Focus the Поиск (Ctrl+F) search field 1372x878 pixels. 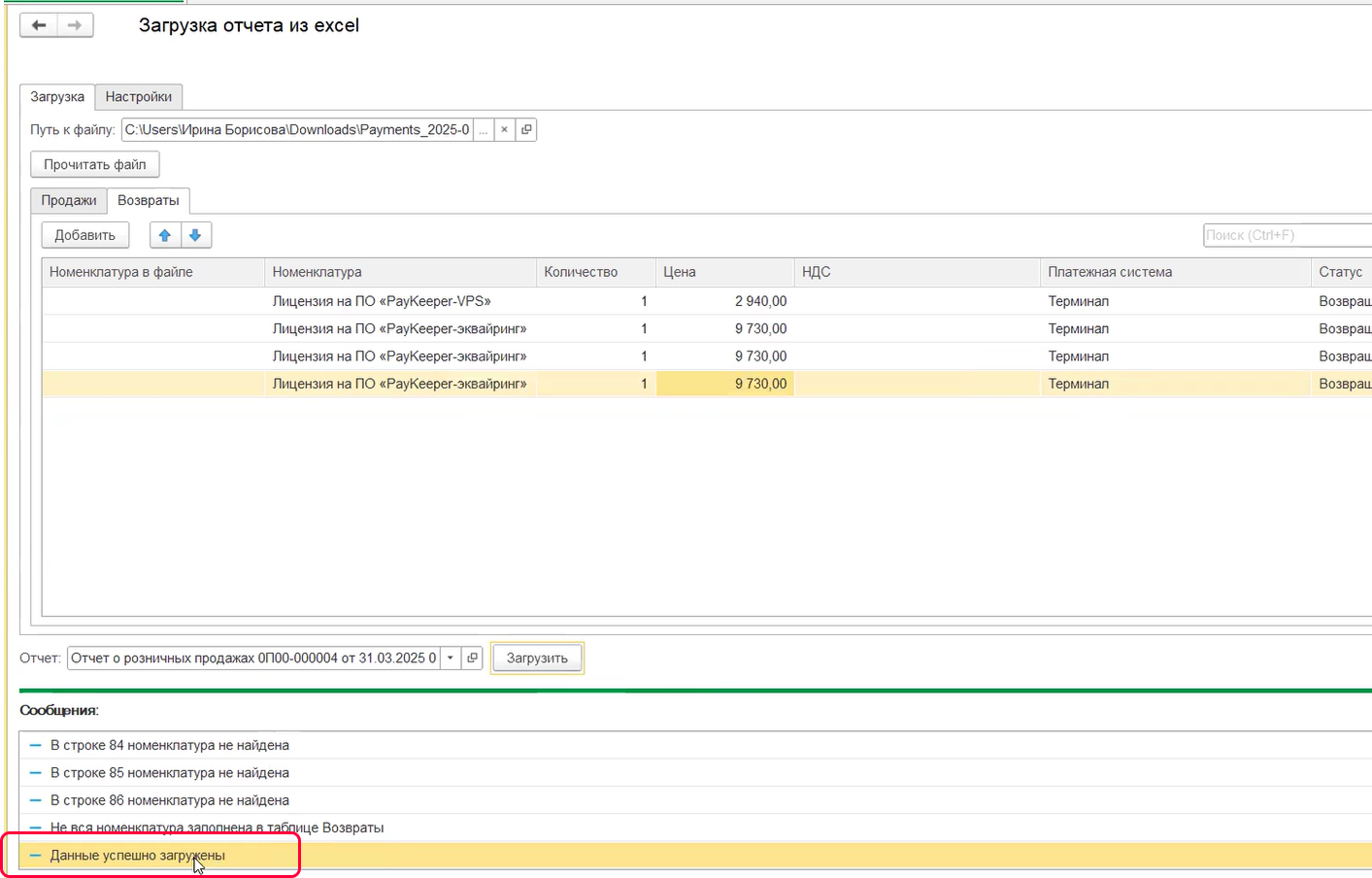click(1288, 235)
